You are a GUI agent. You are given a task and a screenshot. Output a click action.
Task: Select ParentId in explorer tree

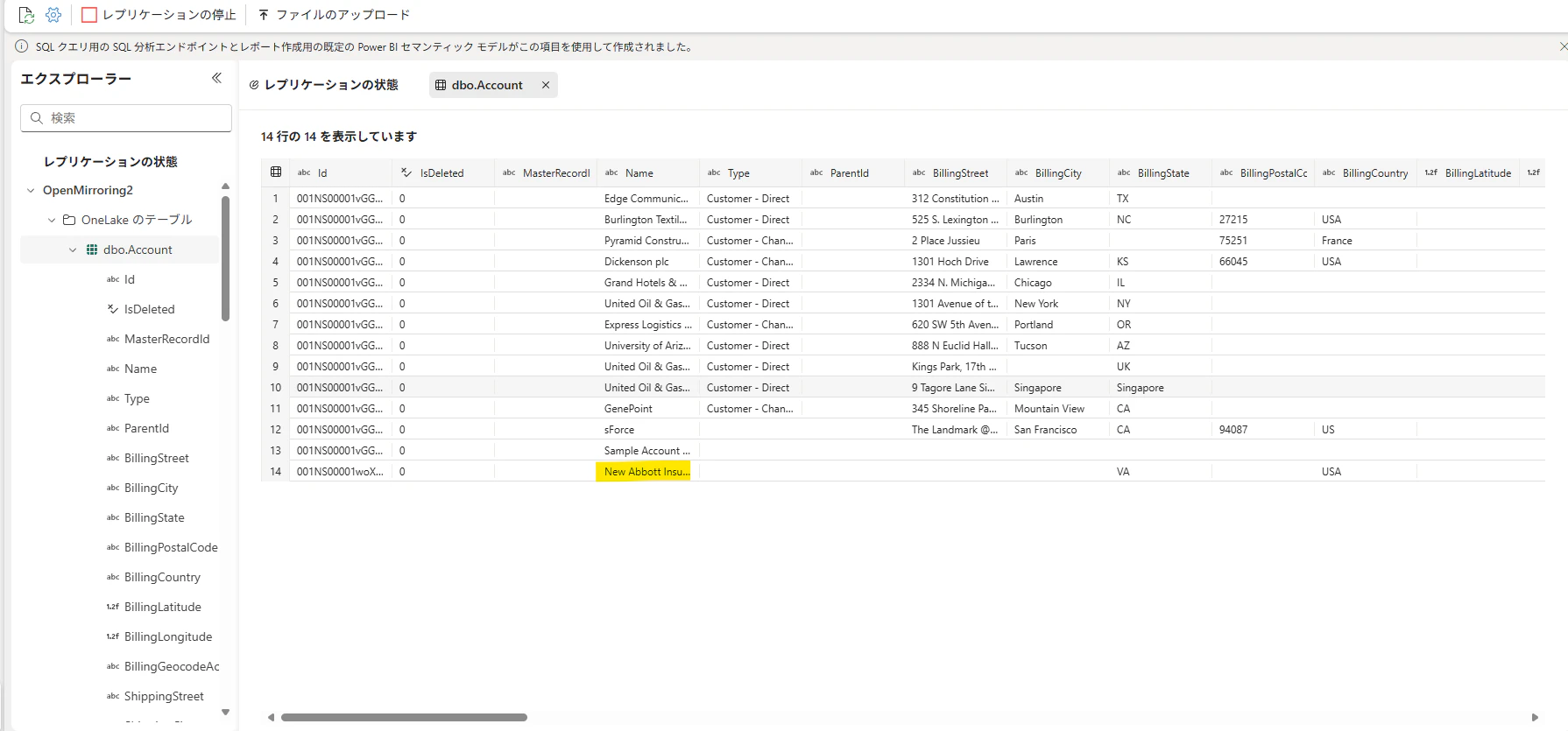[x=146, y=428]
